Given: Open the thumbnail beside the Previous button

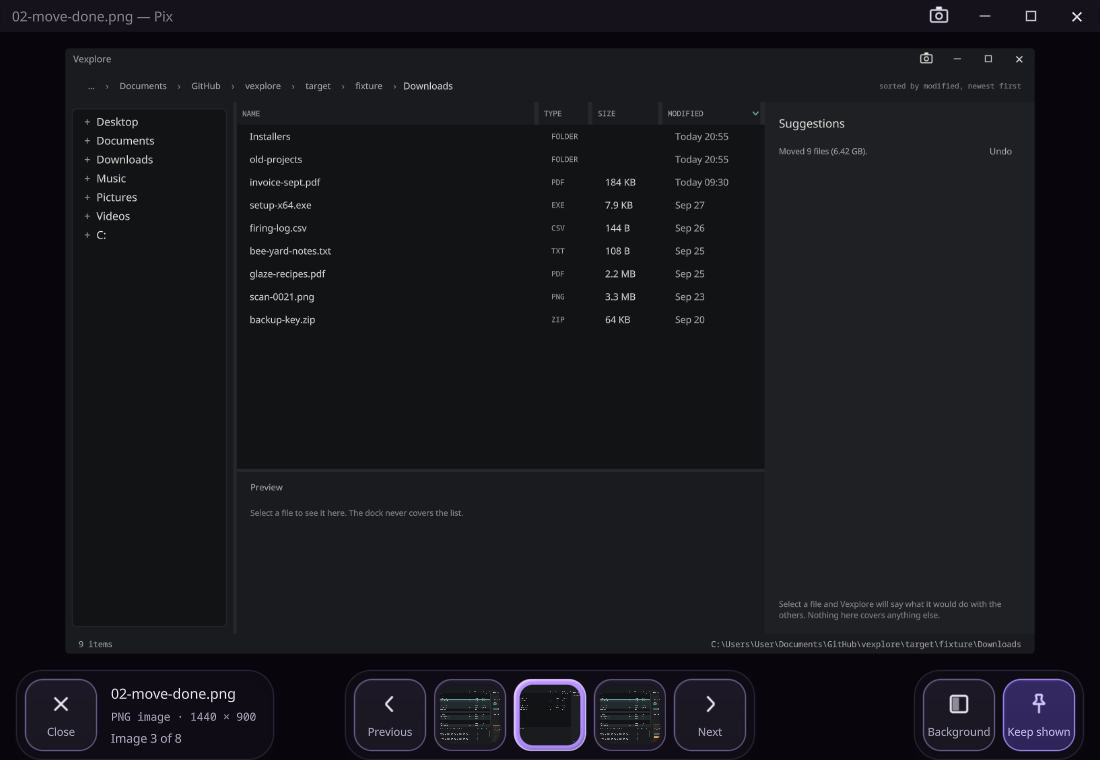Looking at the screenshot, I should pyautogui.click(x=470, y=714).
